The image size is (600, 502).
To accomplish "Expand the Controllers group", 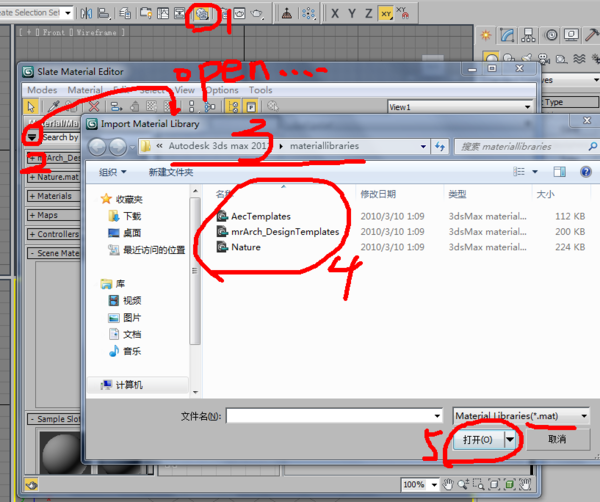I will [53, 234].
